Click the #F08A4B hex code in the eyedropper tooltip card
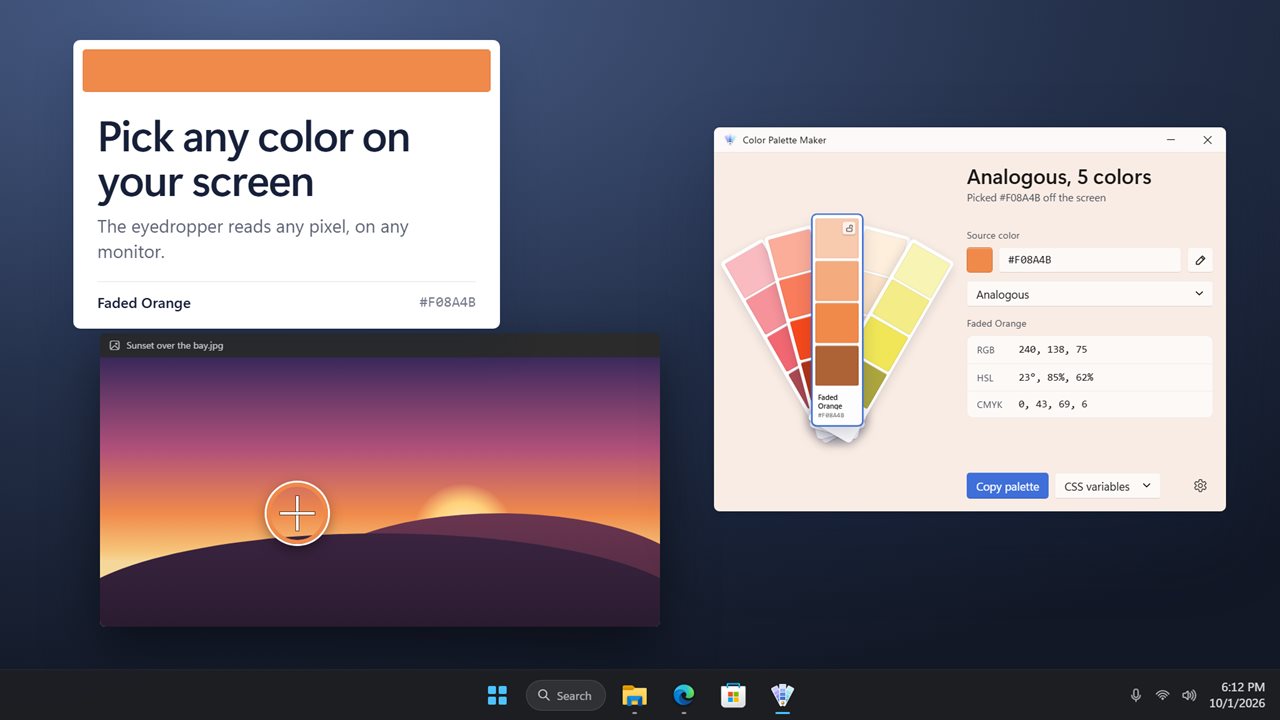 447,303
